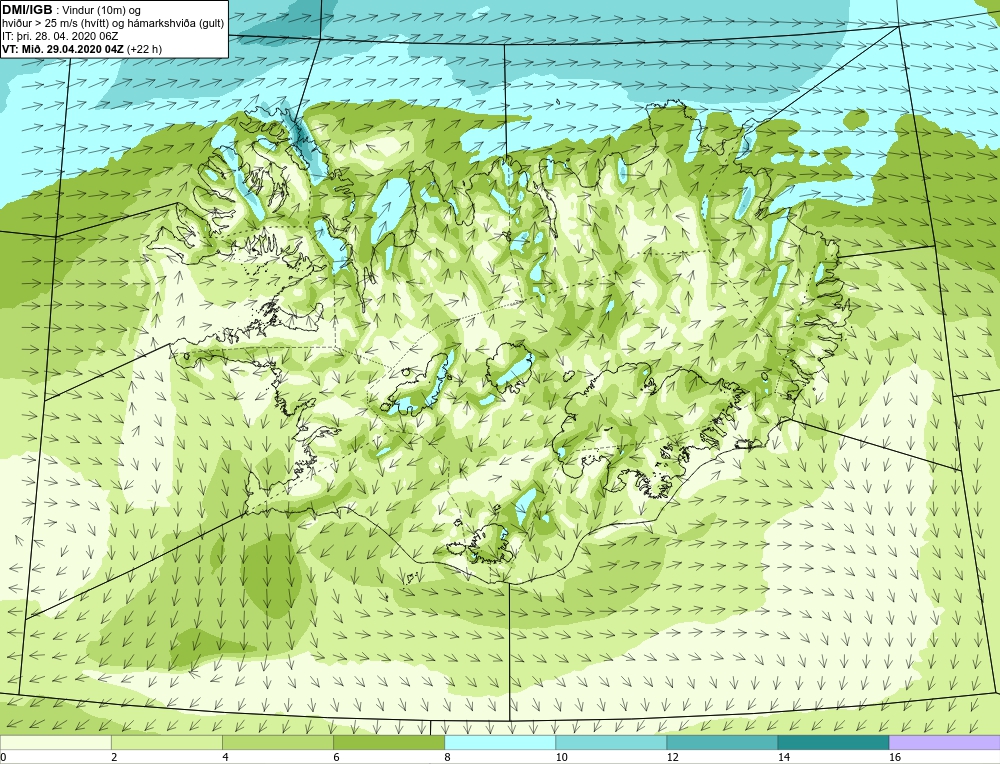The height and width of the screenshot is (764, 1000).
Task: Click the 12–14 m/s teal legend swatch
Action: point(722,743)
